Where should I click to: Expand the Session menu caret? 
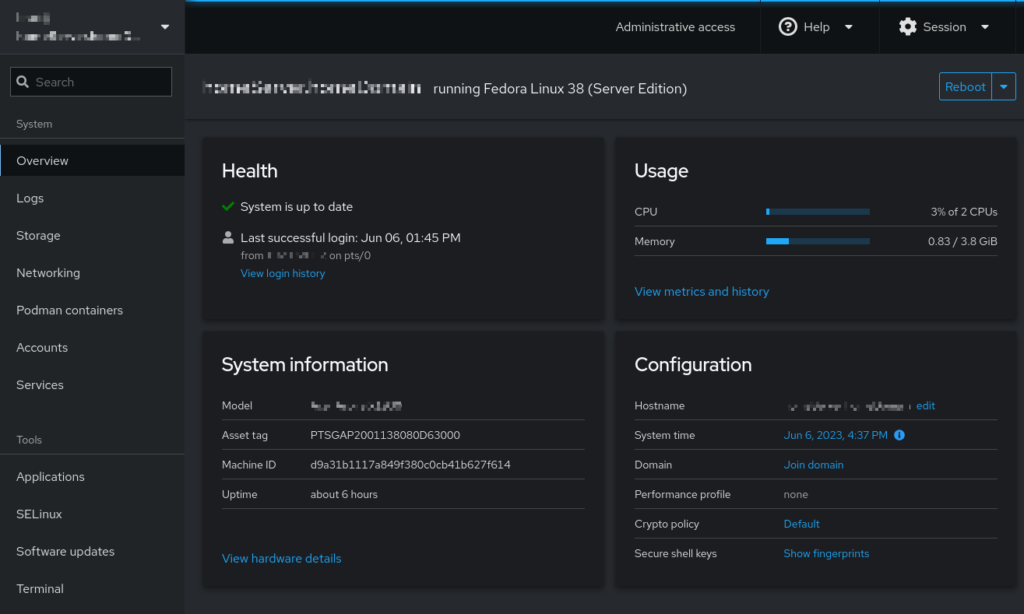tap(984, 27)
